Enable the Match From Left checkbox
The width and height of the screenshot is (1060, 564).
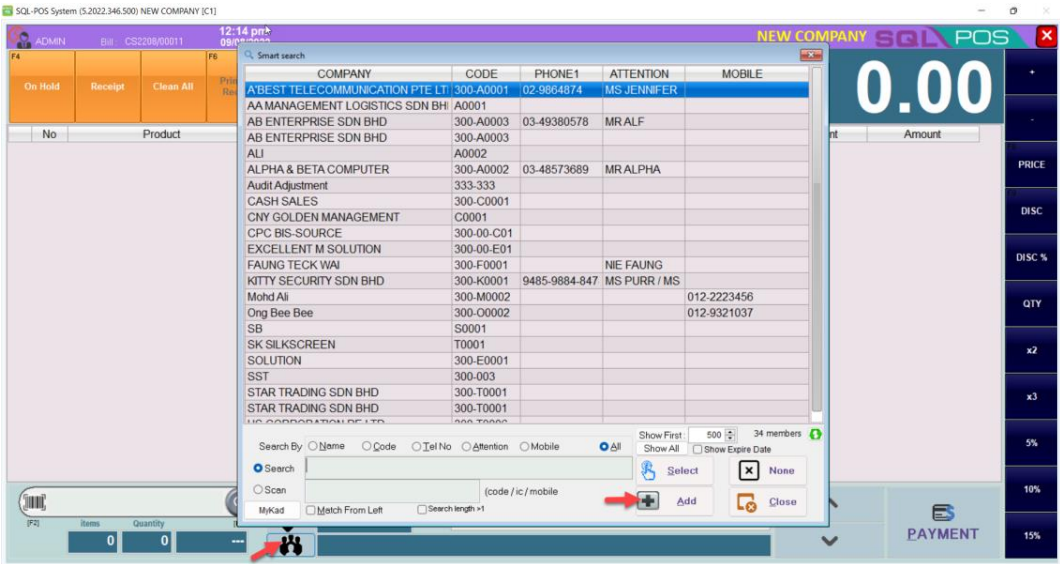(311, 510)
